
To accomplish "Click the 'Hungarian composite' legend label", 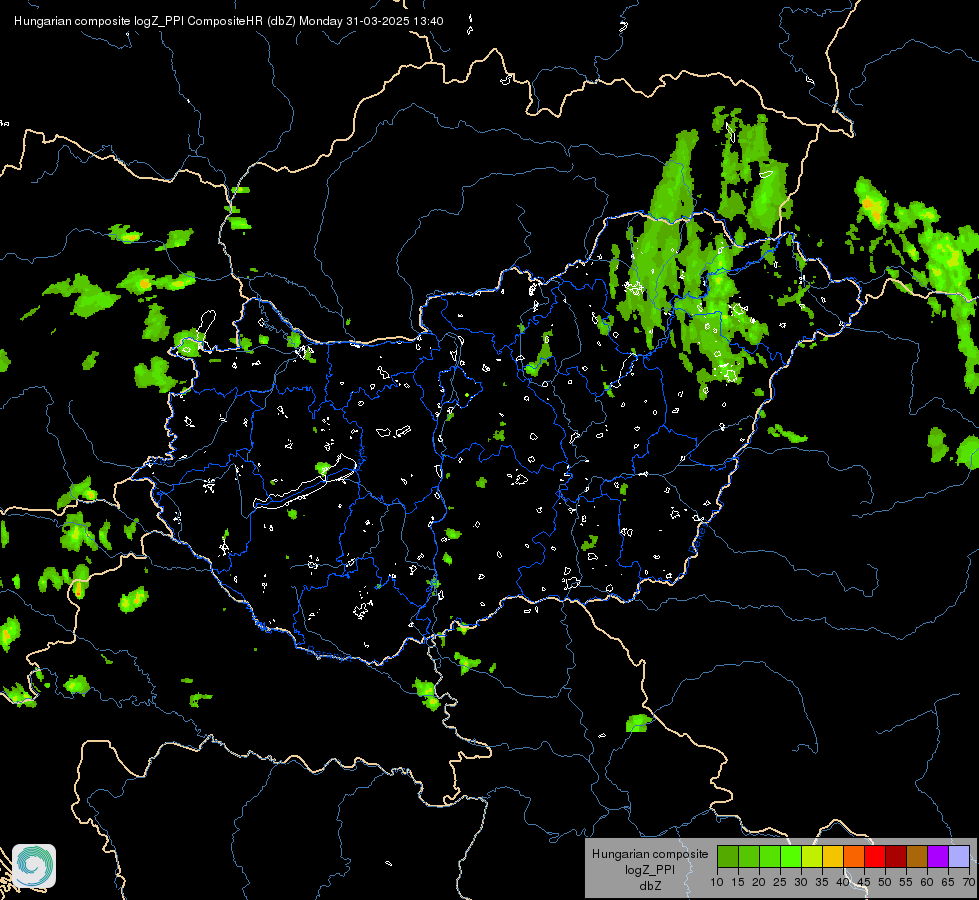I will coord(650,854).
